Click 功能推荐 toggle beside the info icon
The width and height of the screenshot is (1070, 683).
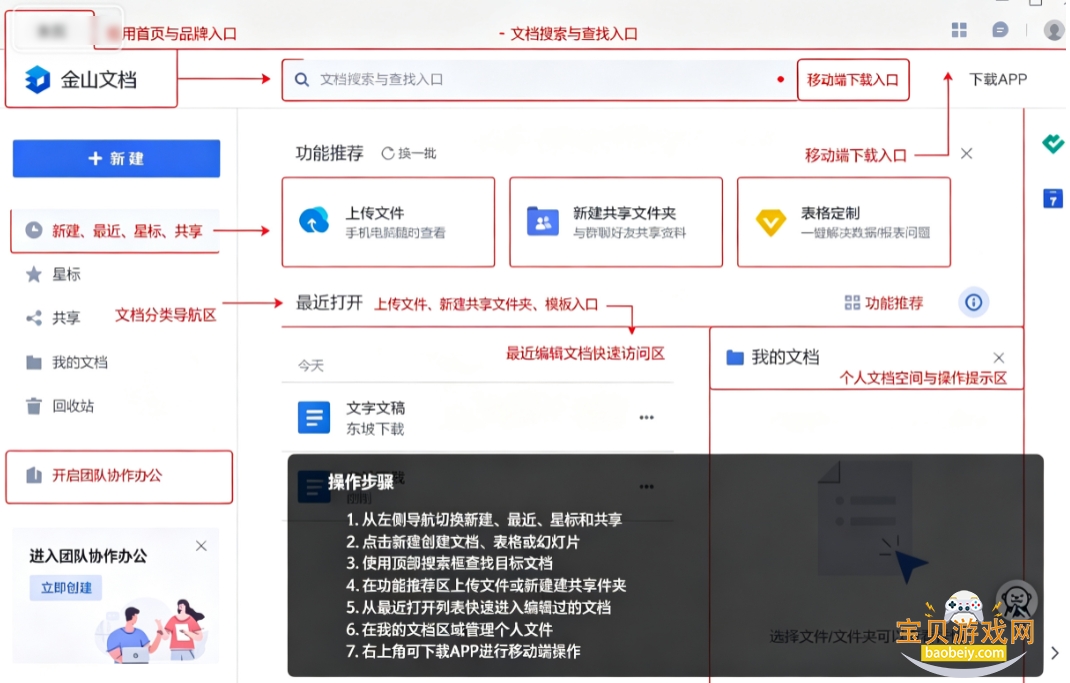(x=884, y=303)
